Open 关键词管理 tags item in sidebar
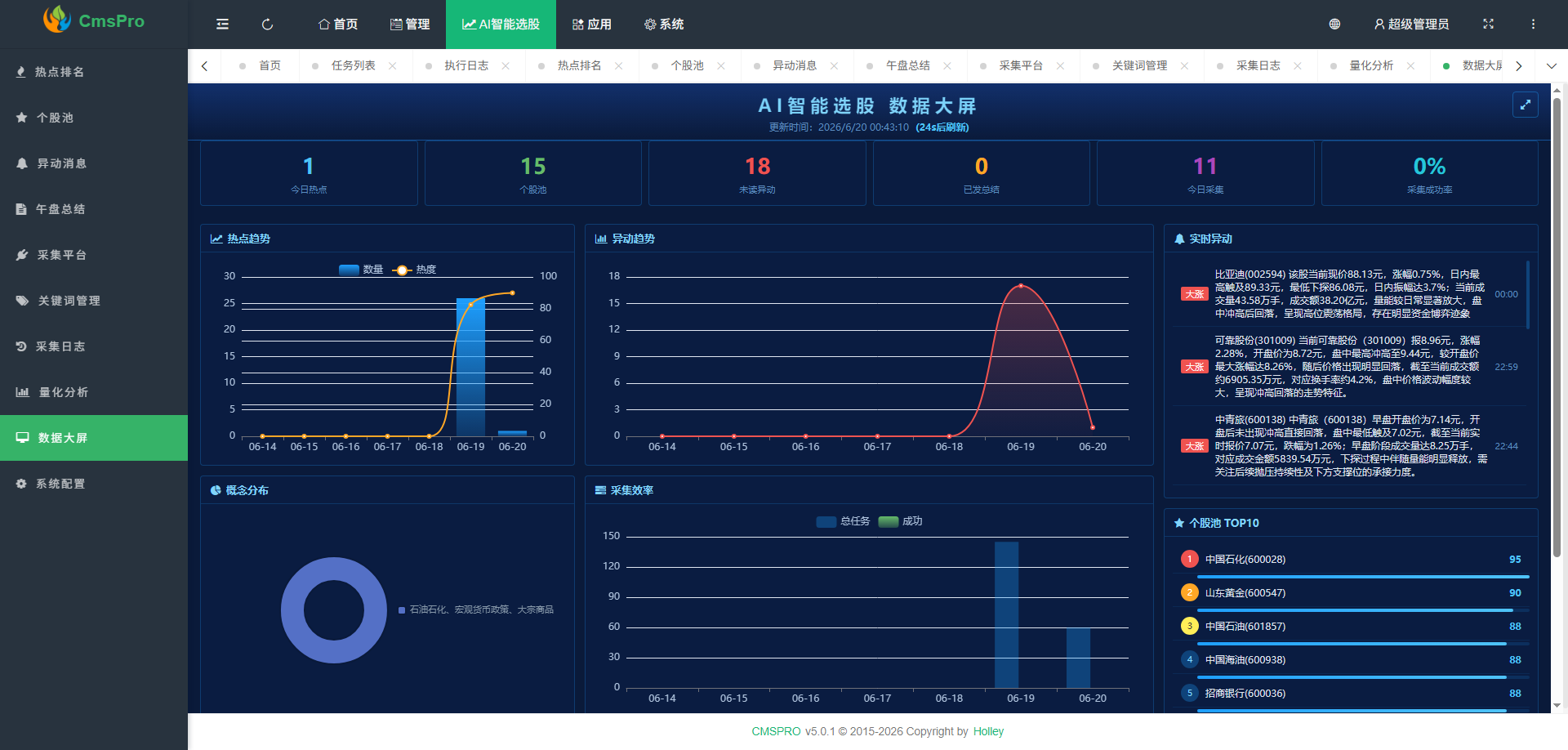 94,301
